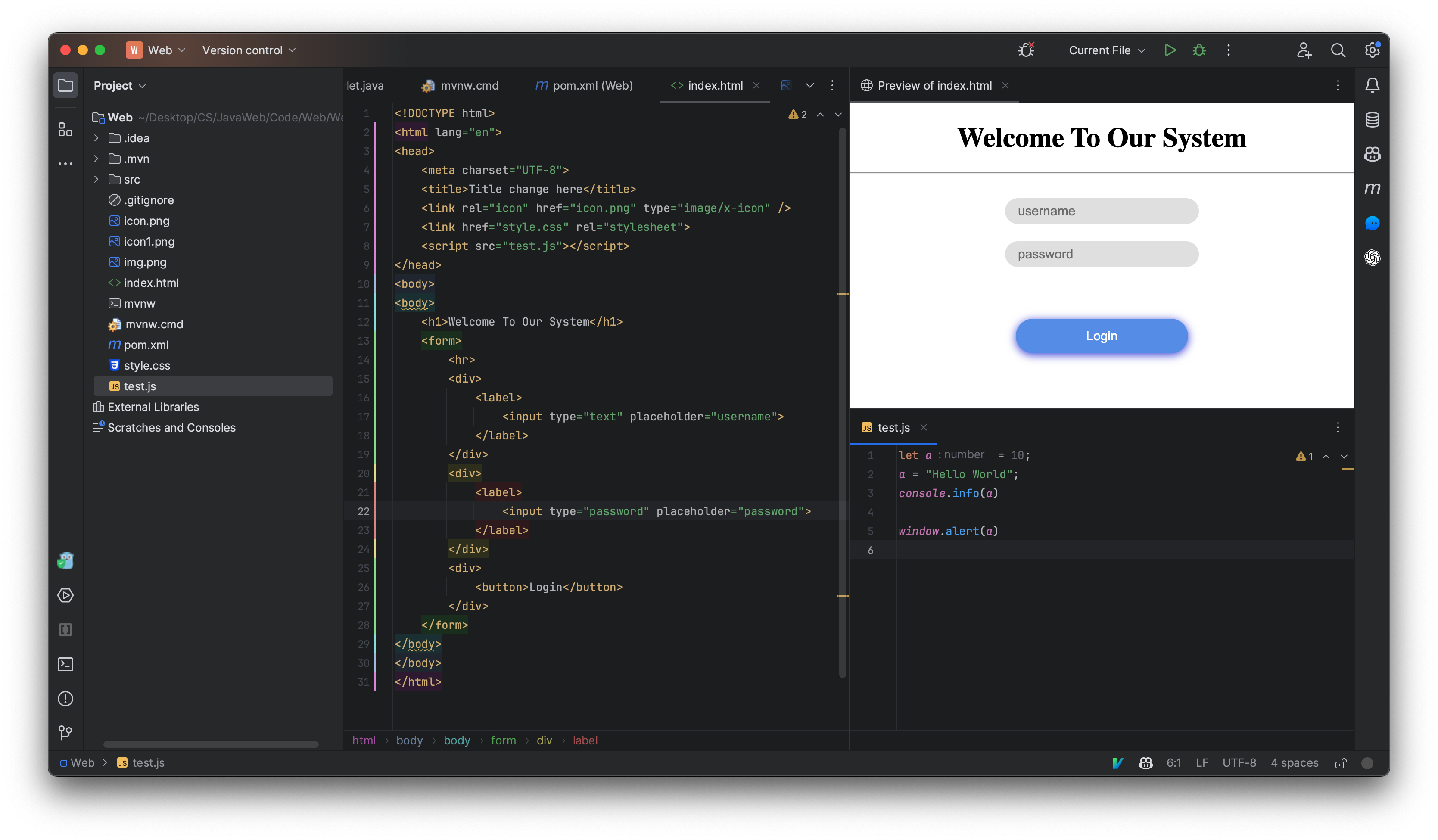Close the test.js tab

coord(923,428)
